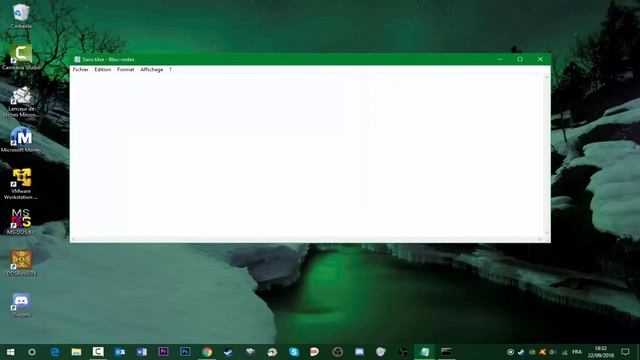Select the Lanceur de fiches desktop shortcut

click(x=21, y=101)
